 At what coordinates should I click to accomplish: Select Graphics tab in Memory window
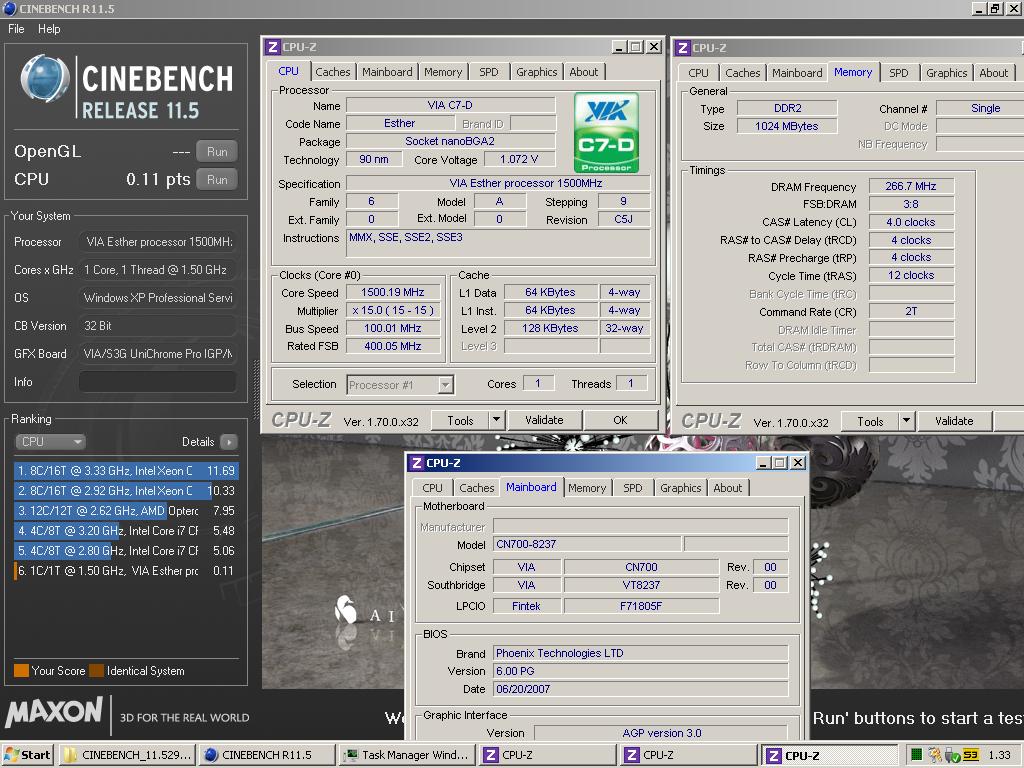[x=946, y=73]
